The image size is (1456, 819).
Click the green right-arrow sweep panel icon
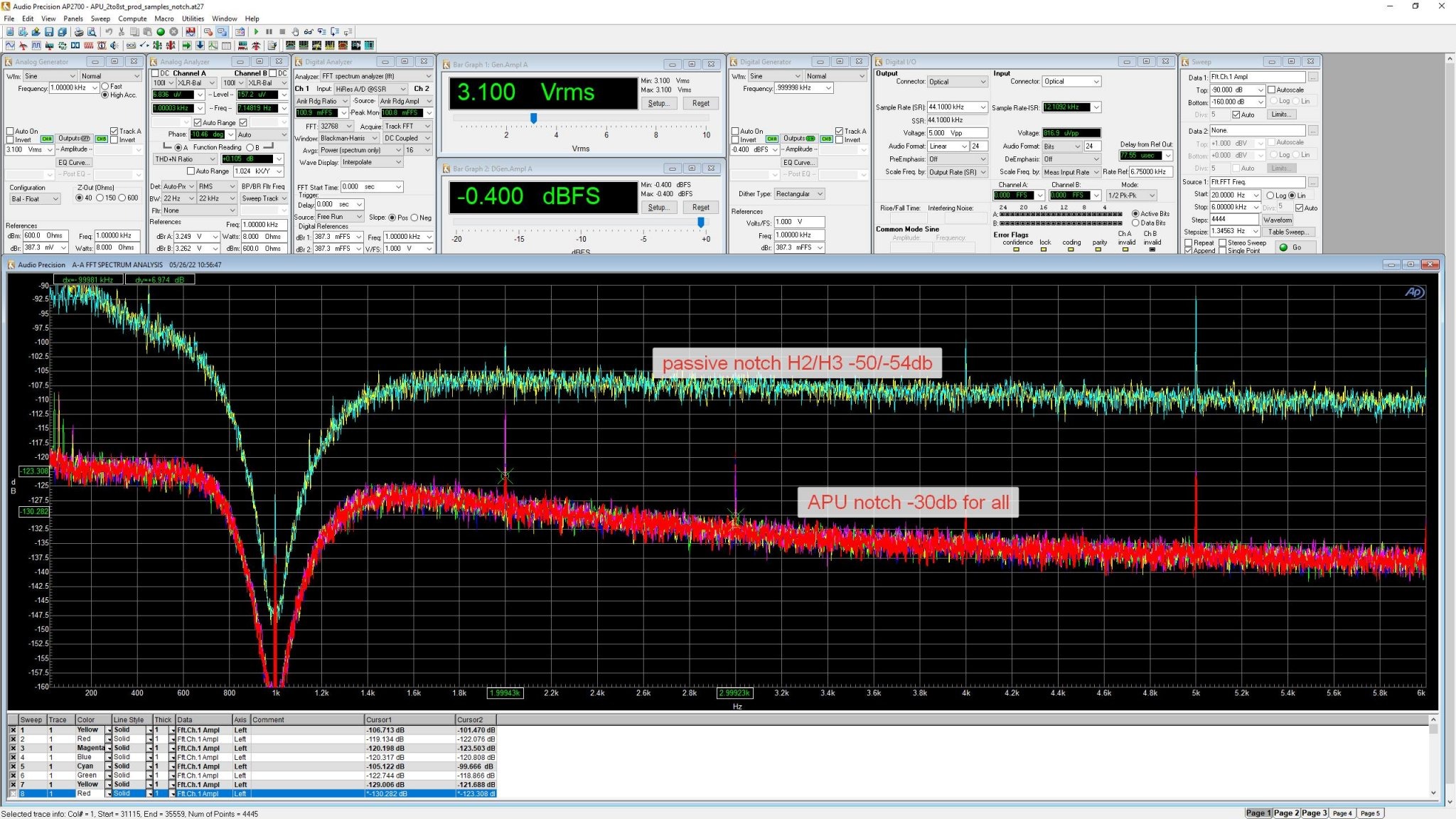[187, 45]
